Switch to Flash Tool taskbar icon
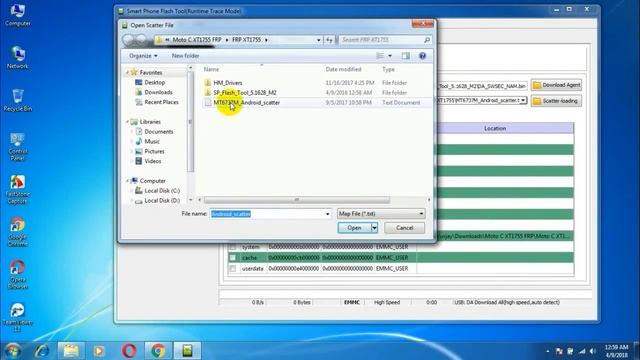This screenshot has height=360, width=640. [x=187, y=351]
